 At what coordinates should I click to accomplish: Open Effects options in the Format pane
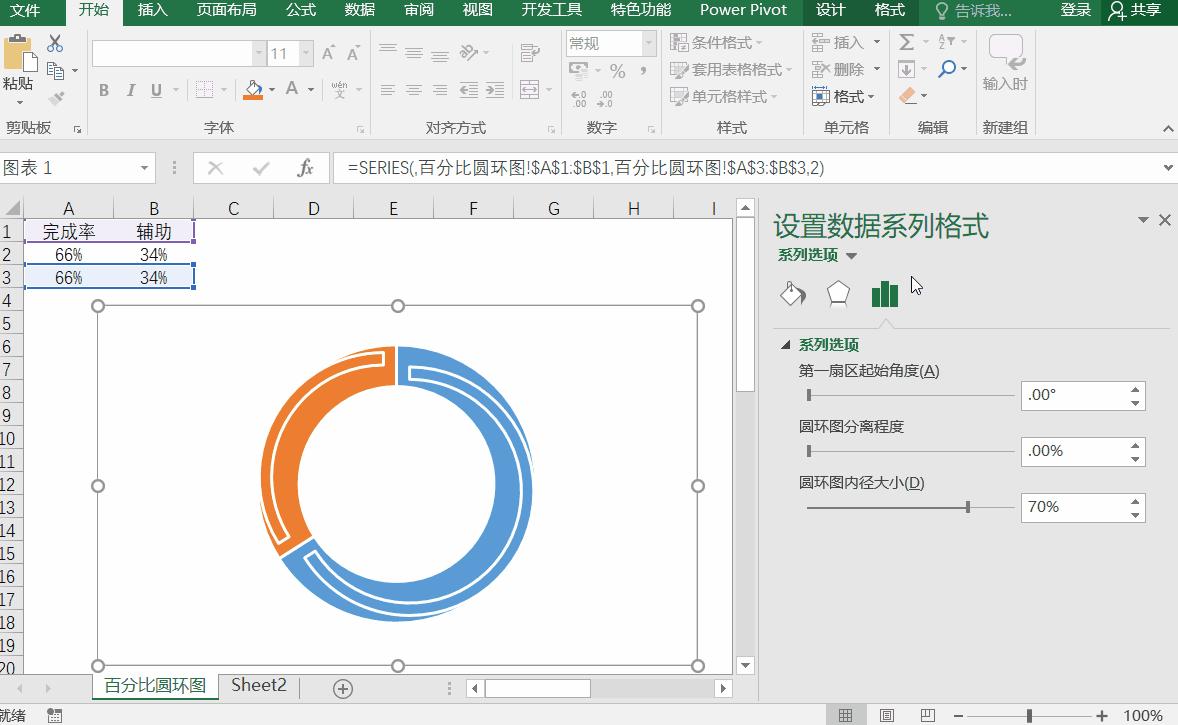(839, 293)
